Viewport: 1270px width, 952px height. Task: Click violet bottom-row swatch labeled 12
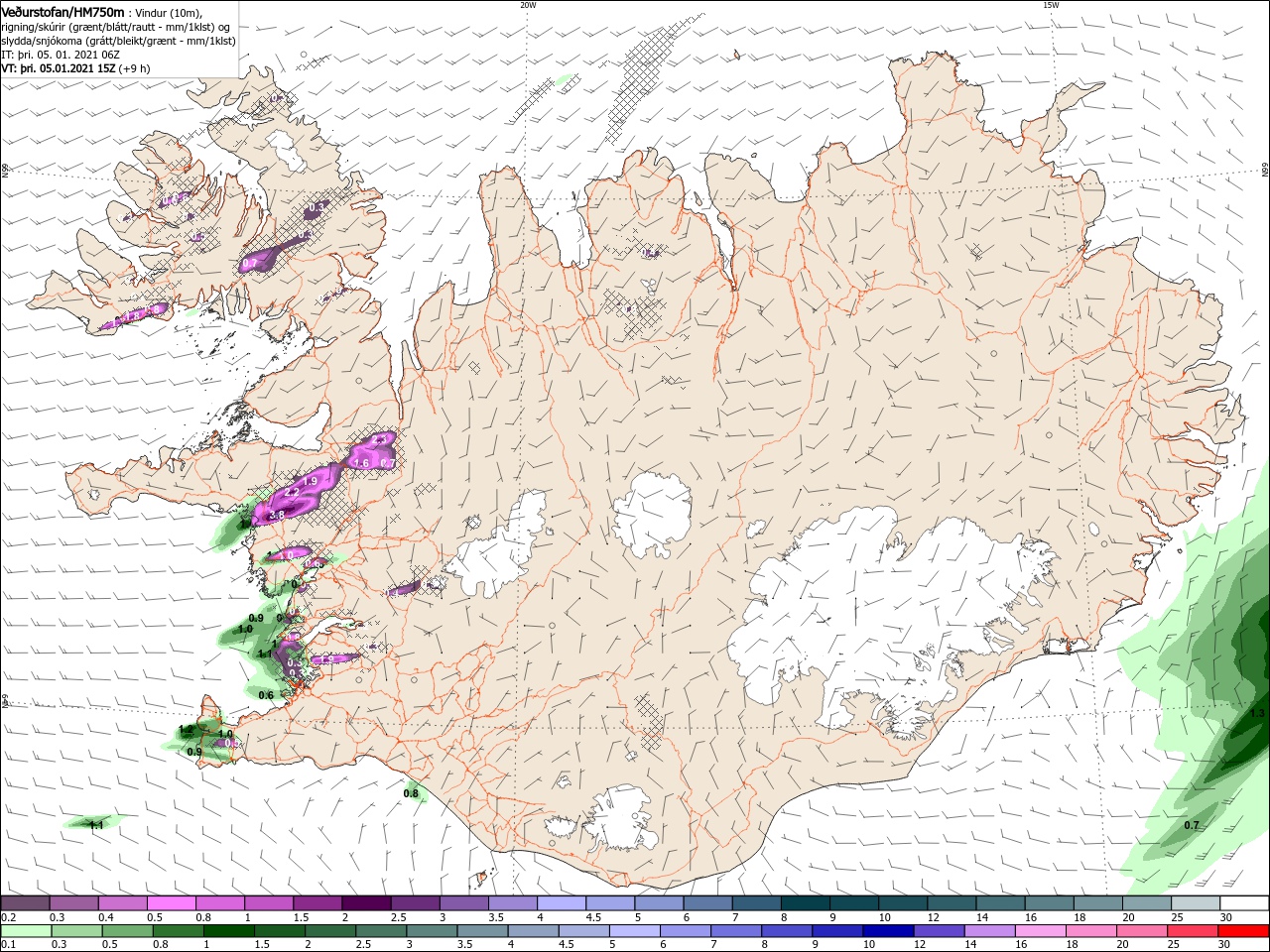(x=939, y=931)
